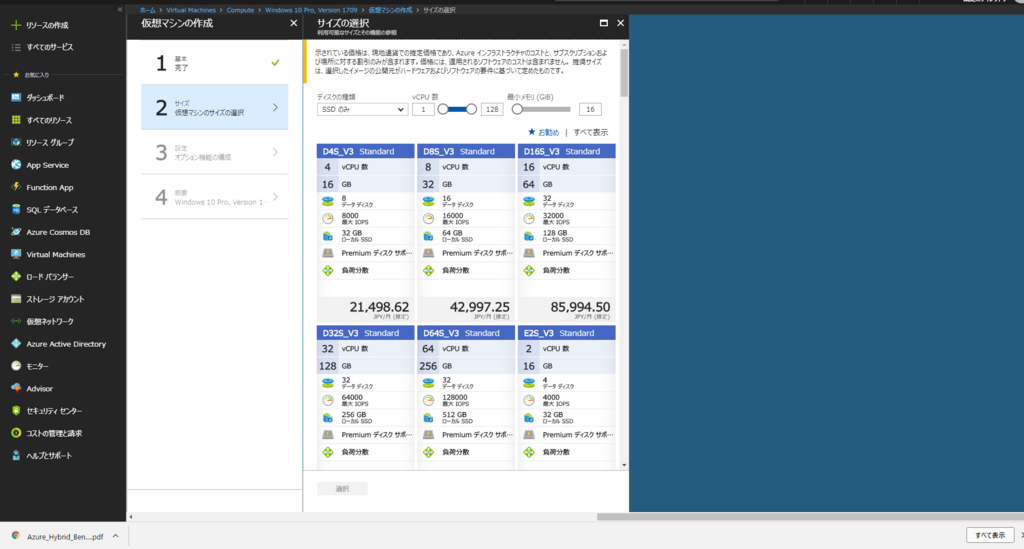
Task: Click the お勧め filter link
Action: pyautogui.click(x=543, y=133)
